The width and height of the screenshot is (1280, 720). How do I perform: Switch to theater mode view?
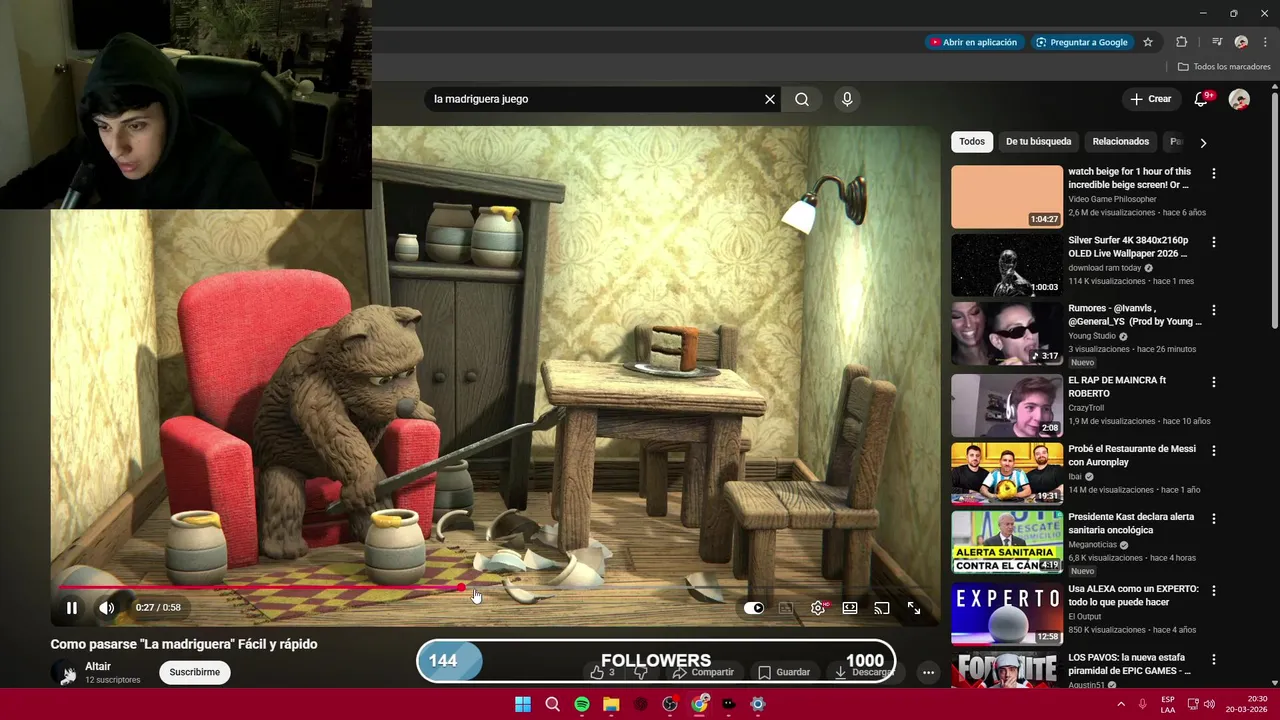tap(850, 608)
